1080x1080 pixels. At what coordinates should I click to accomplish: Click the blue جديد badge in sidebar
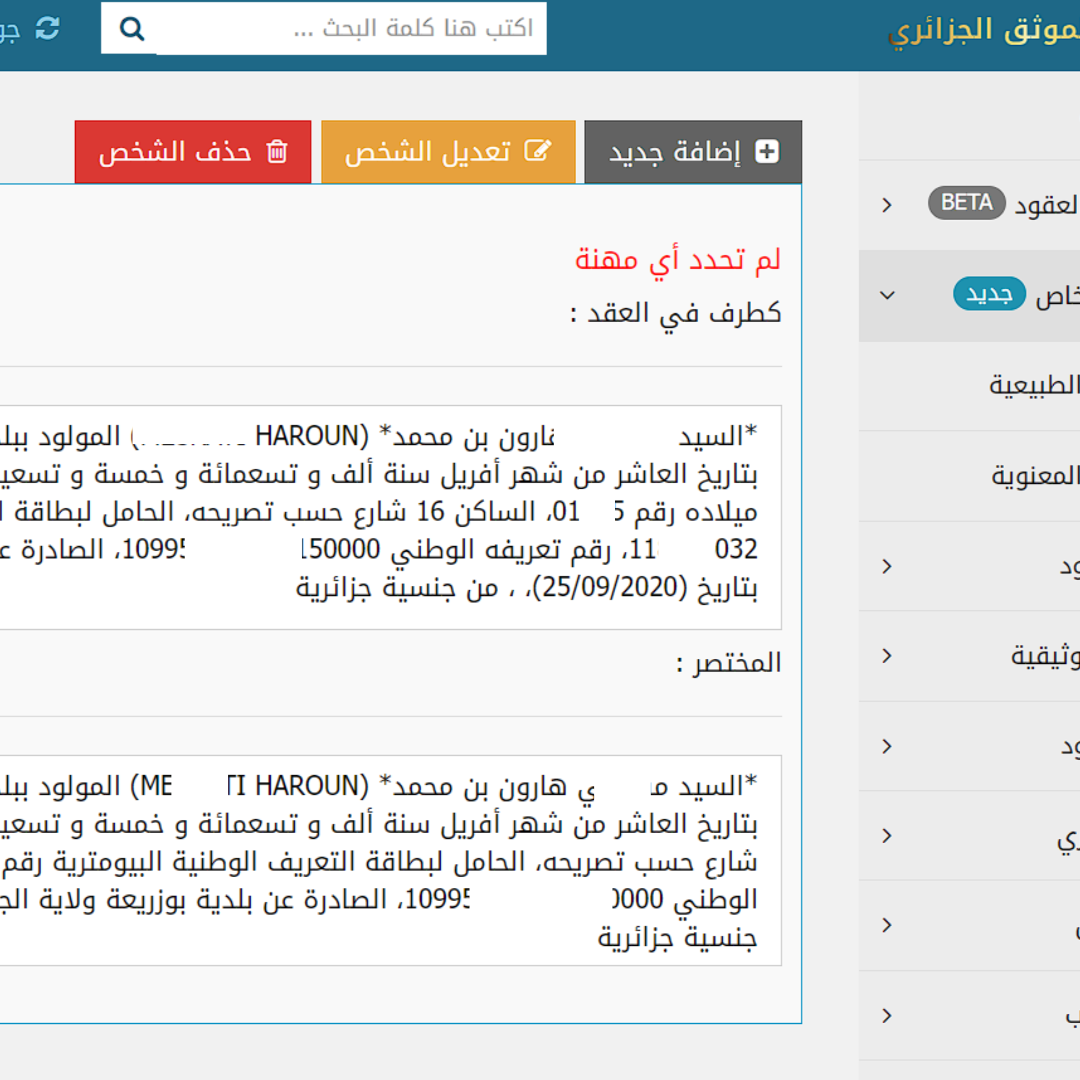pos(989,295)
